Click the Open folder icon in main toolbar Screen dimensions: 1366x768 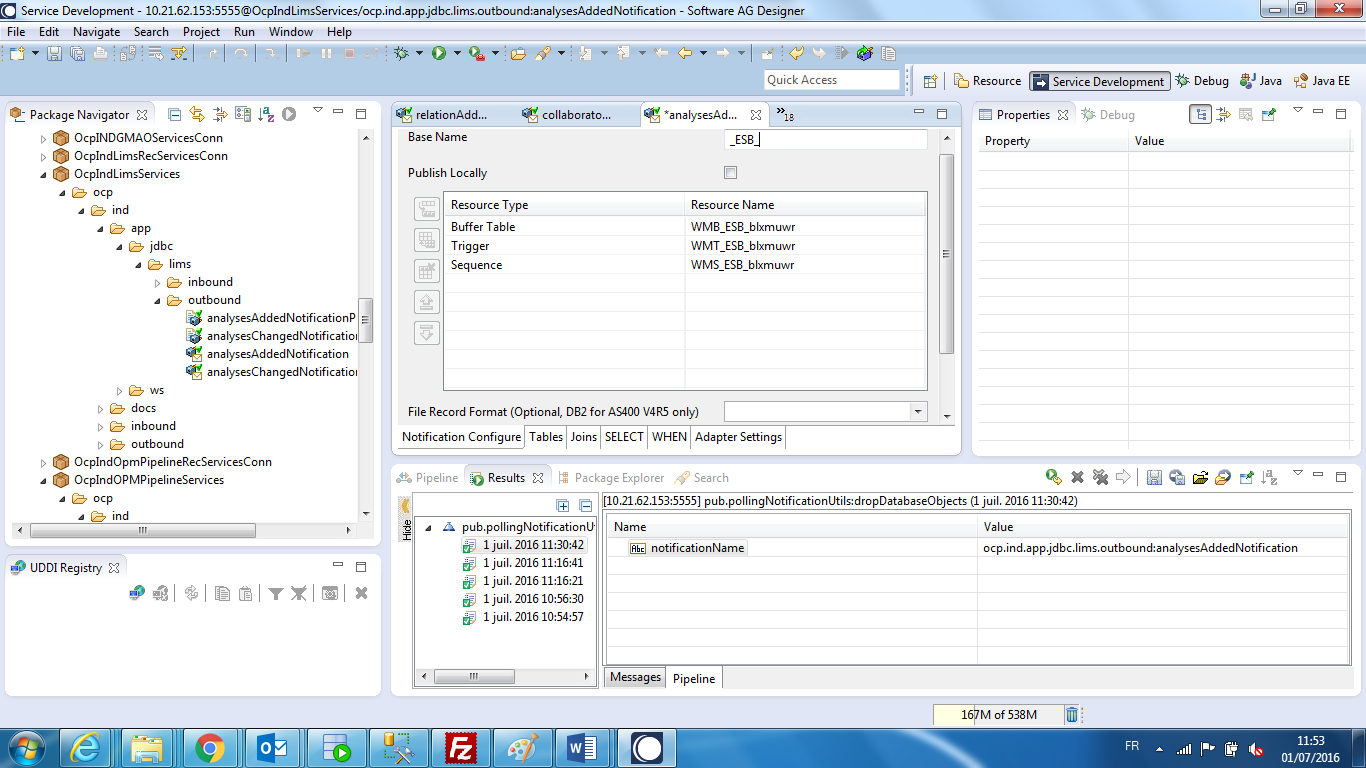[x=518, y=53]
